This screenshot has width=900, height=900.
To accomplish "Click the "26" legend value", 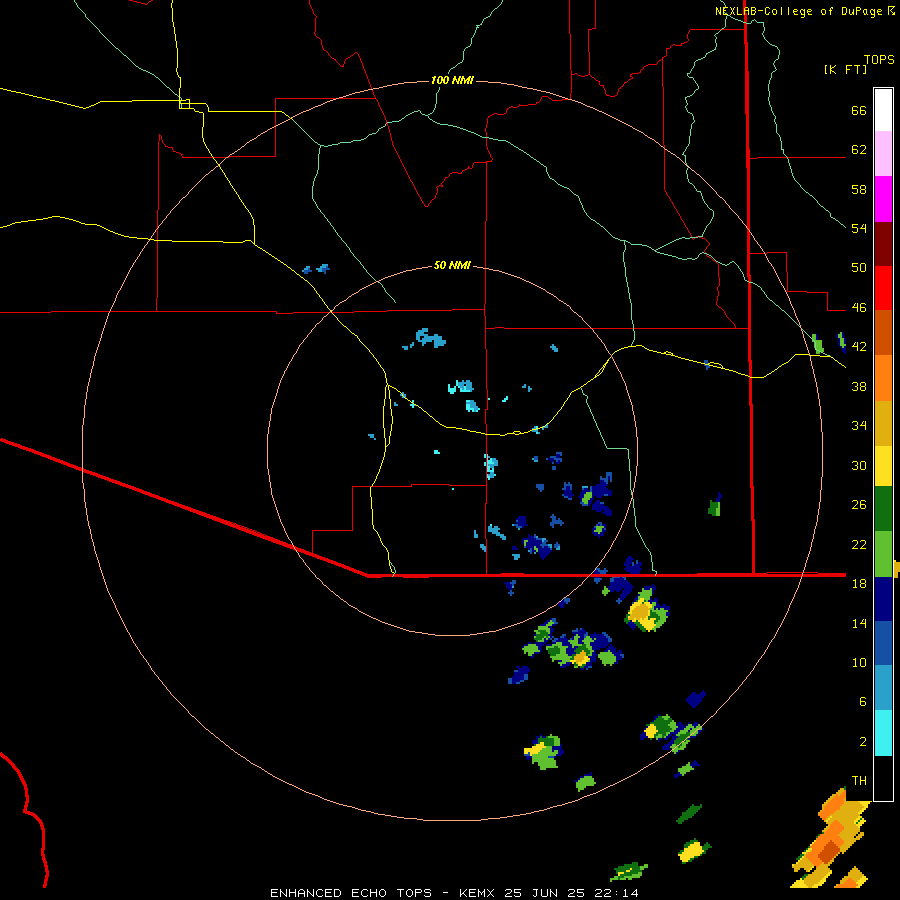I will tap(859, 505).
